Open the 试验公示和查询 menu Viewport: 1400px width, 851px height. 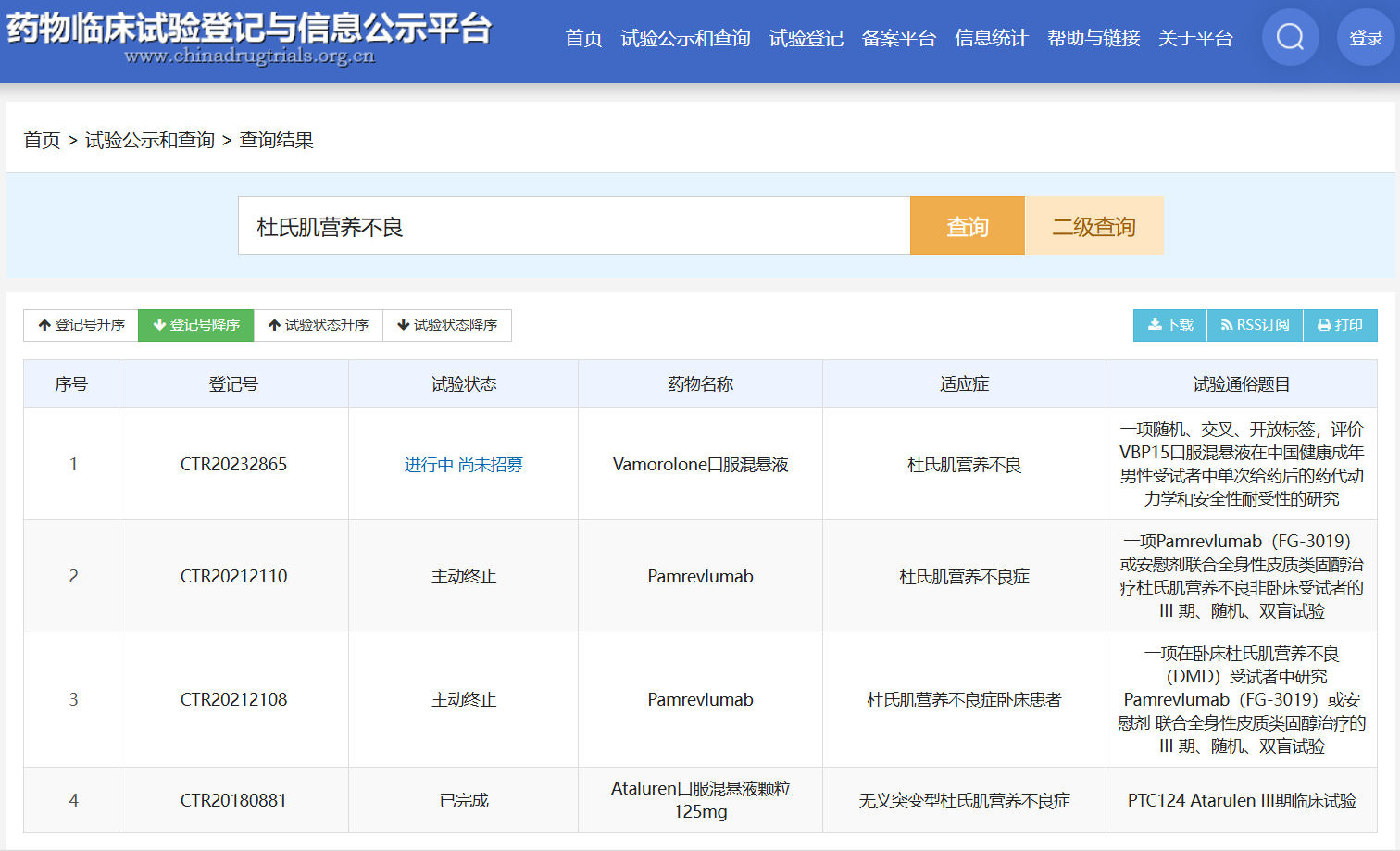(685, 38)
